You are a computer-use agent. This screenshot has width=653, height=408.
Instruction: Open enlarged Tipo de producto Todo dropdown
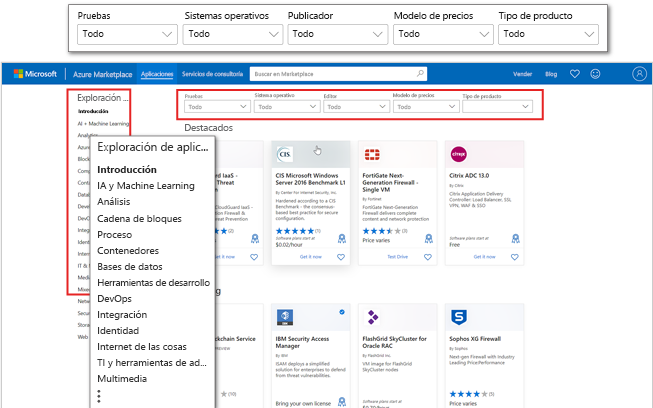click(548, 34)
